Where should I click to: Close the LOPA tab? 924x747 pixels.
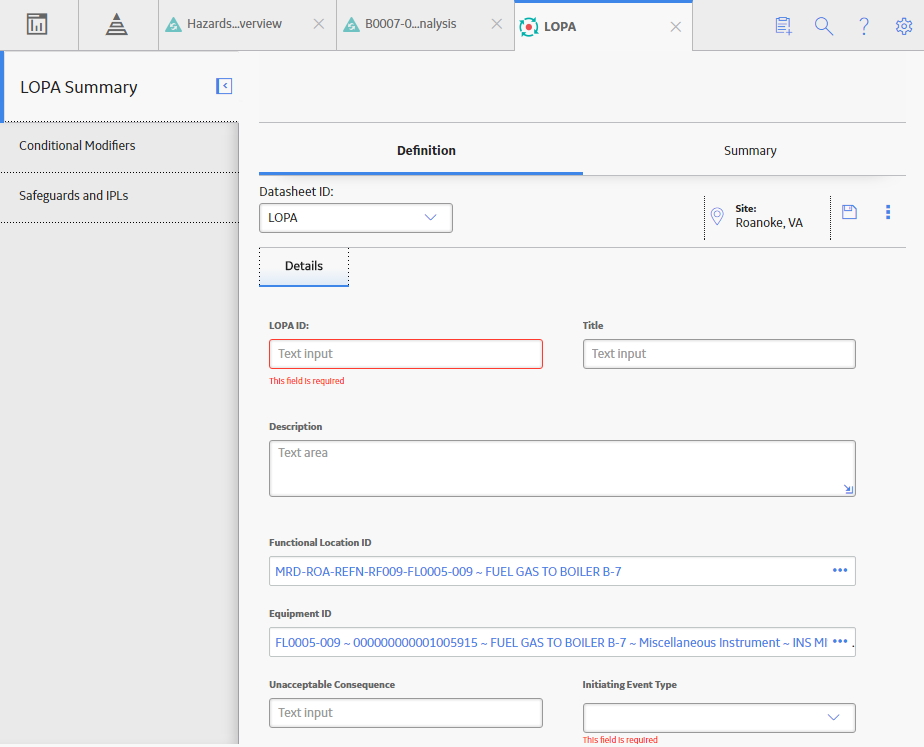click(x=676, y=27)
